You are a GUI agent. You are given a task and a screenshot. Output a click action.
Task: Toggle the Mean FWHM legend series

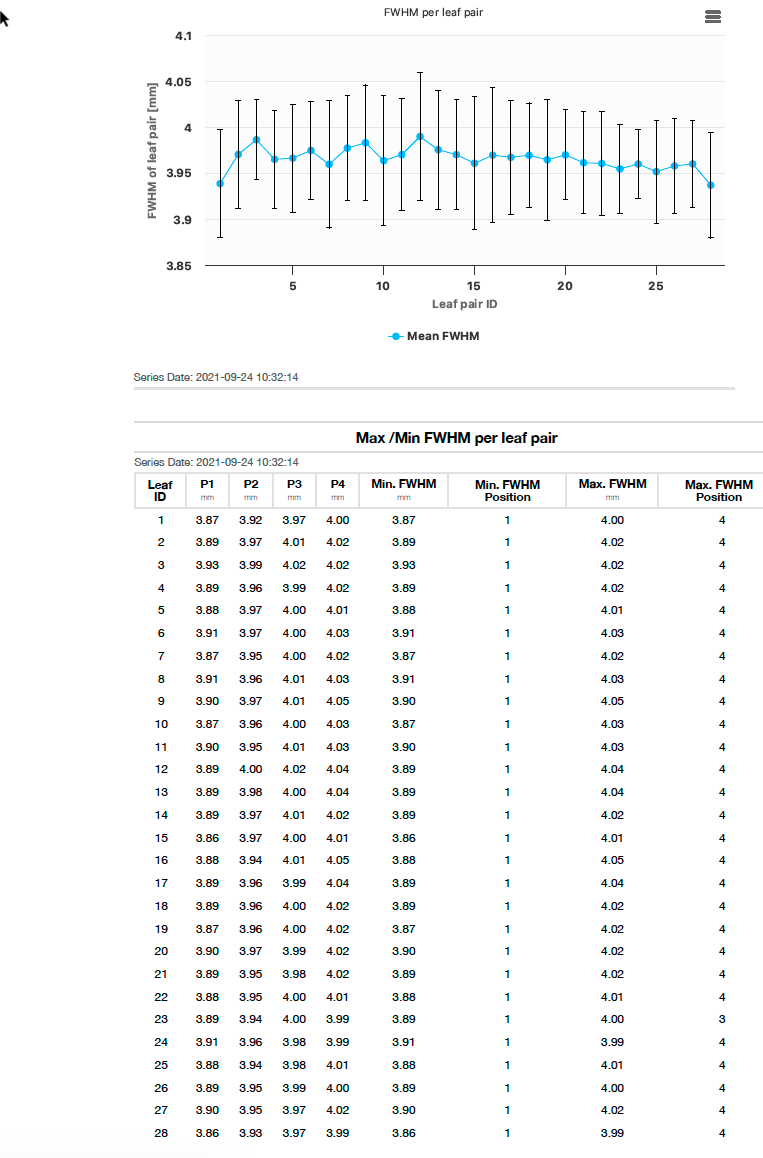[x=442, y=336]
